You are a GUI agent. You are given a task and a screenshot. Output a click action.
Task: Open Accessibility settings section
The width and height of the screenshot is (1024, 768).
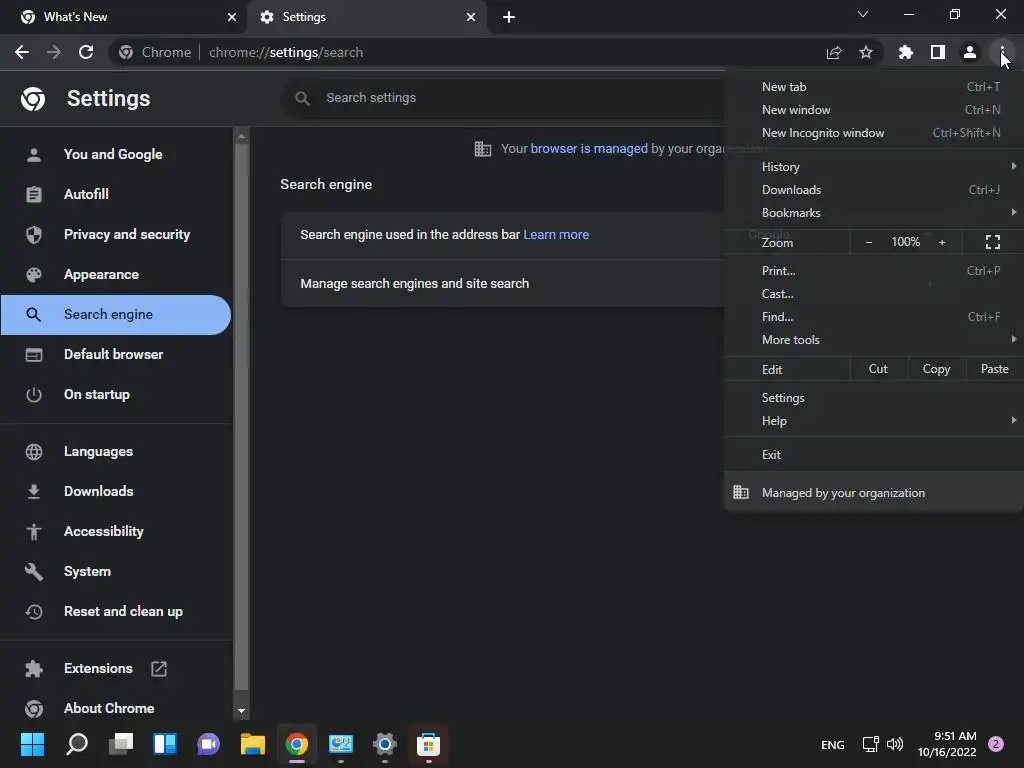(x=116, y=532)
